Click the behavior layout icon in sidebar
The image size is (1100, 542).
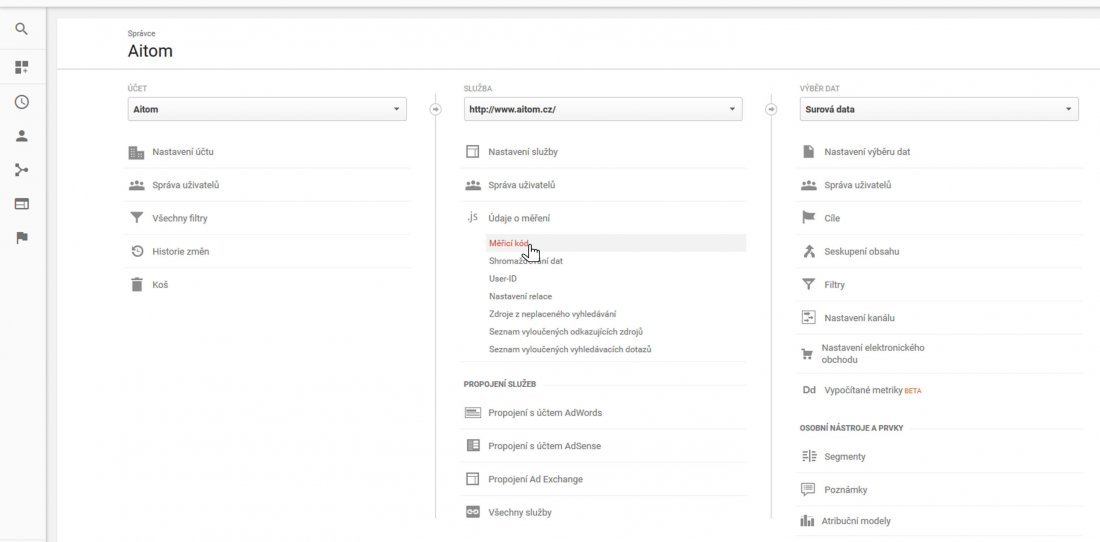[21, 204]
